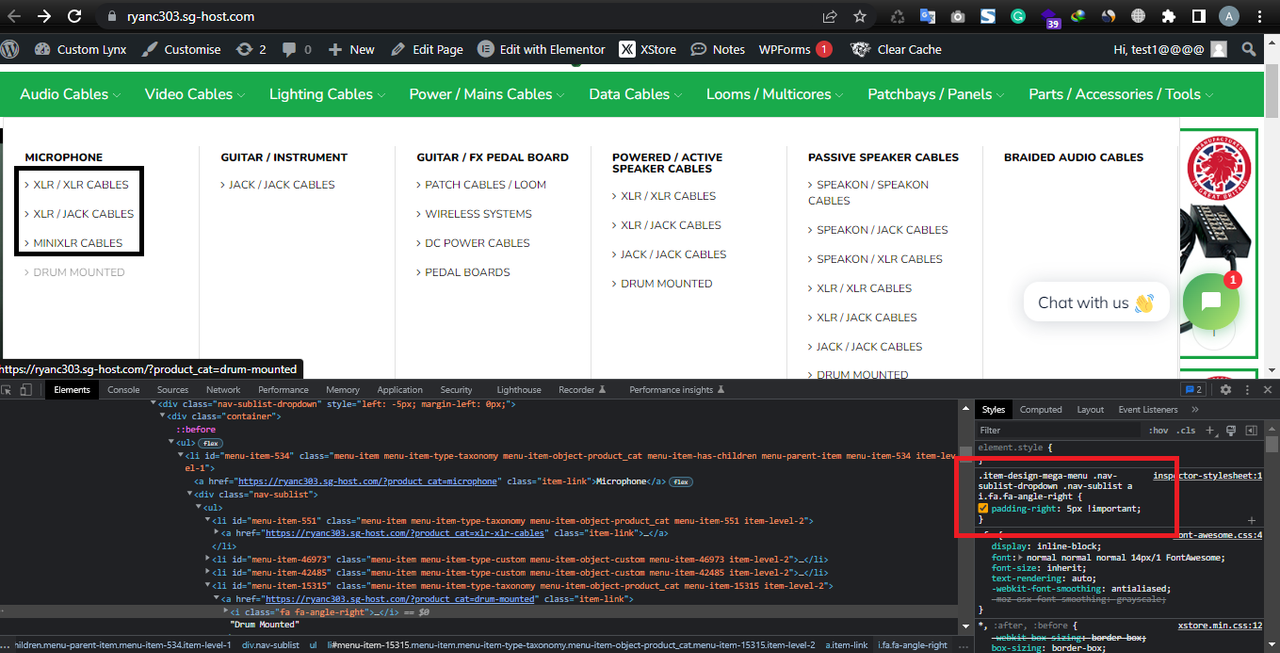Viewport: 1280px width, 653px height.
Task: Add a new style rule with plus icon
Action: [1209, 430]
